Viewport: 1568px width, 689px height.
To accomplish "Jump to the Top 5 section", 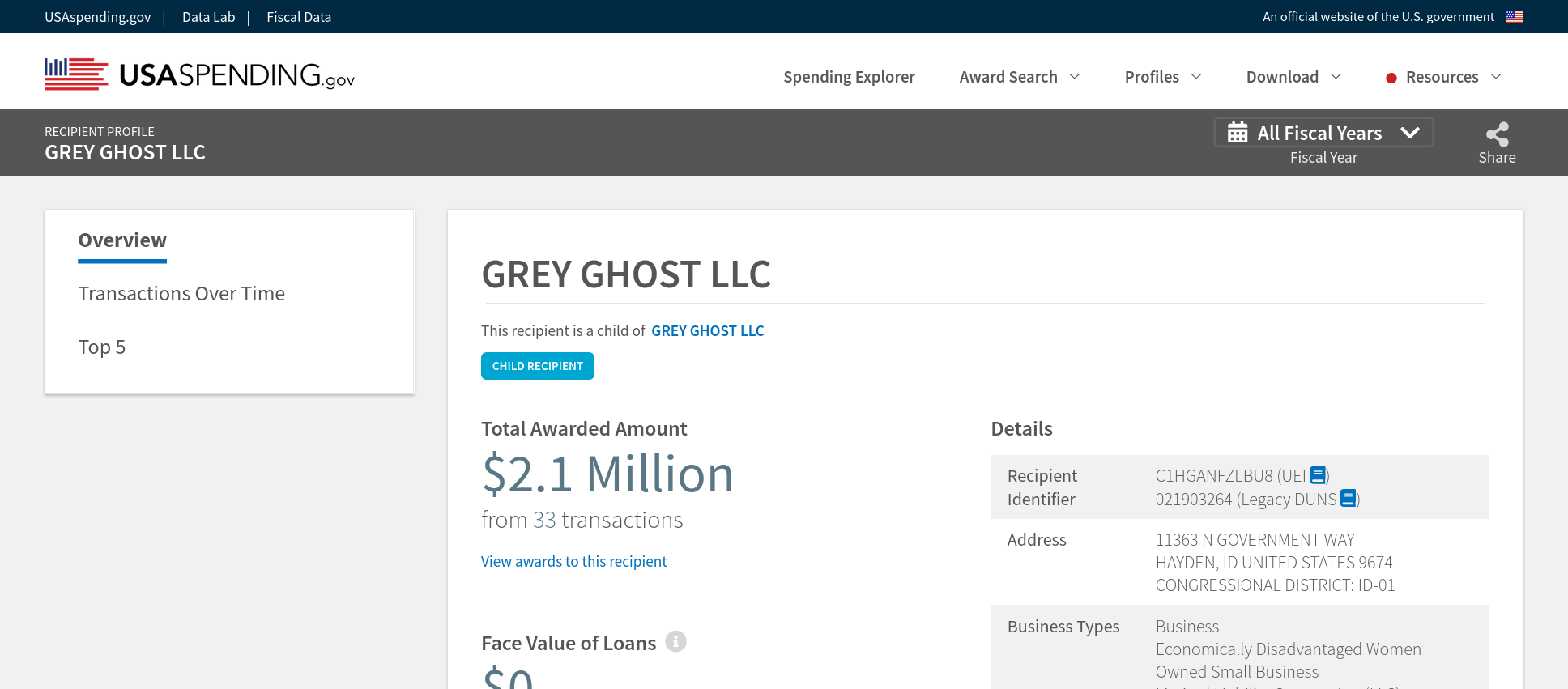I will click(102, 347).
